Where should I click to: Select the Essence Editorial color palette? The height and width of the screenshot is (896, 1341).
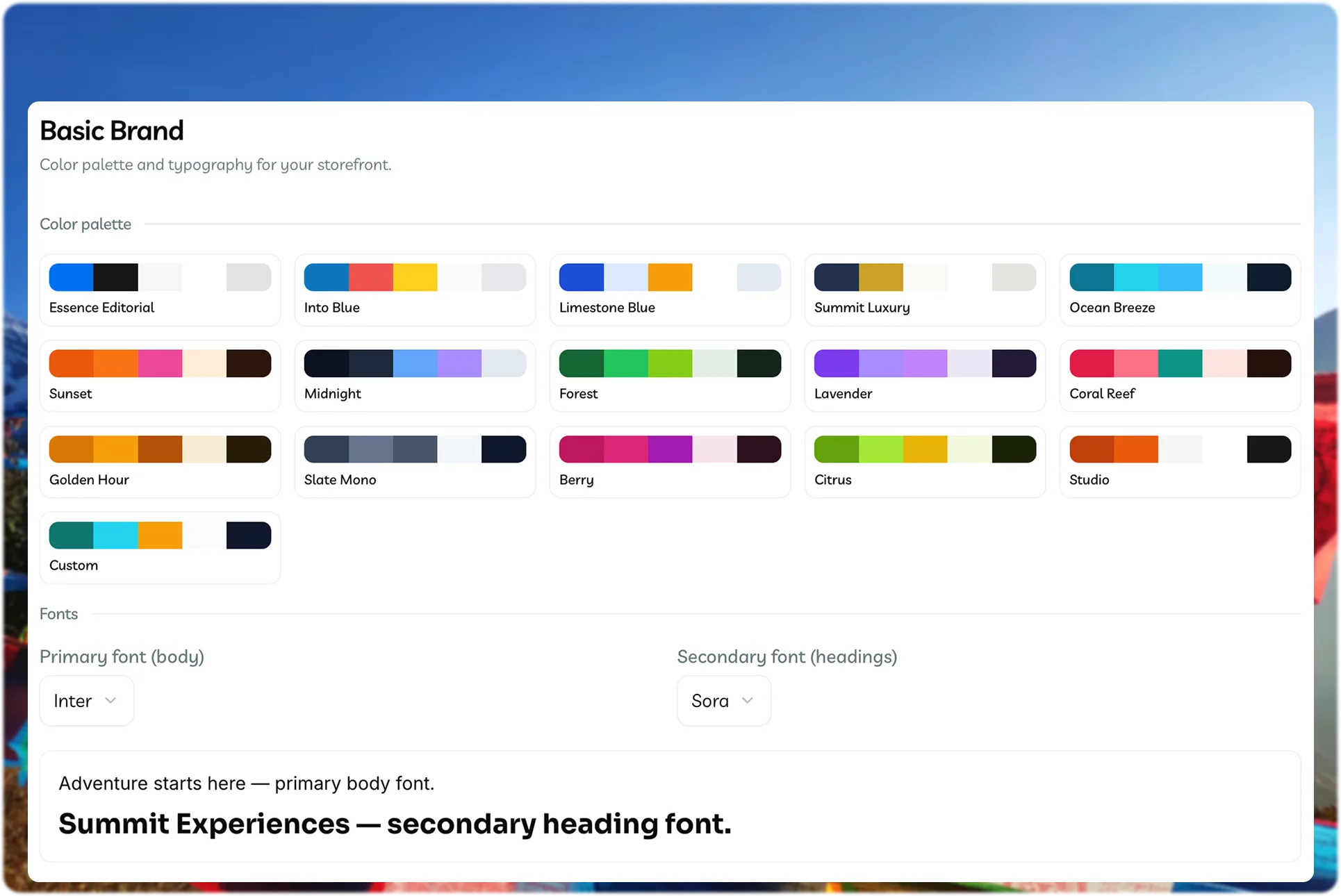pyautogui.click(x=160, y=290)
